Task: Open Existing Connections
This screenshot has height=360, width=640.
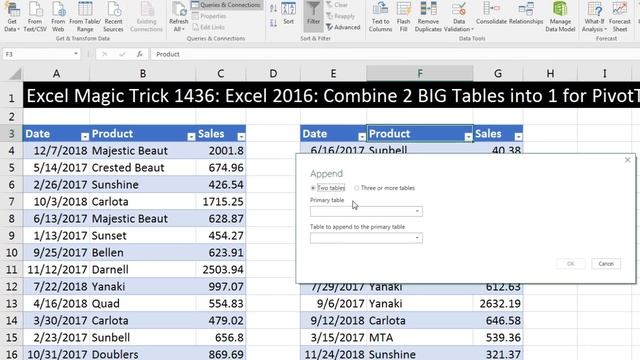Action: point(146,17)
